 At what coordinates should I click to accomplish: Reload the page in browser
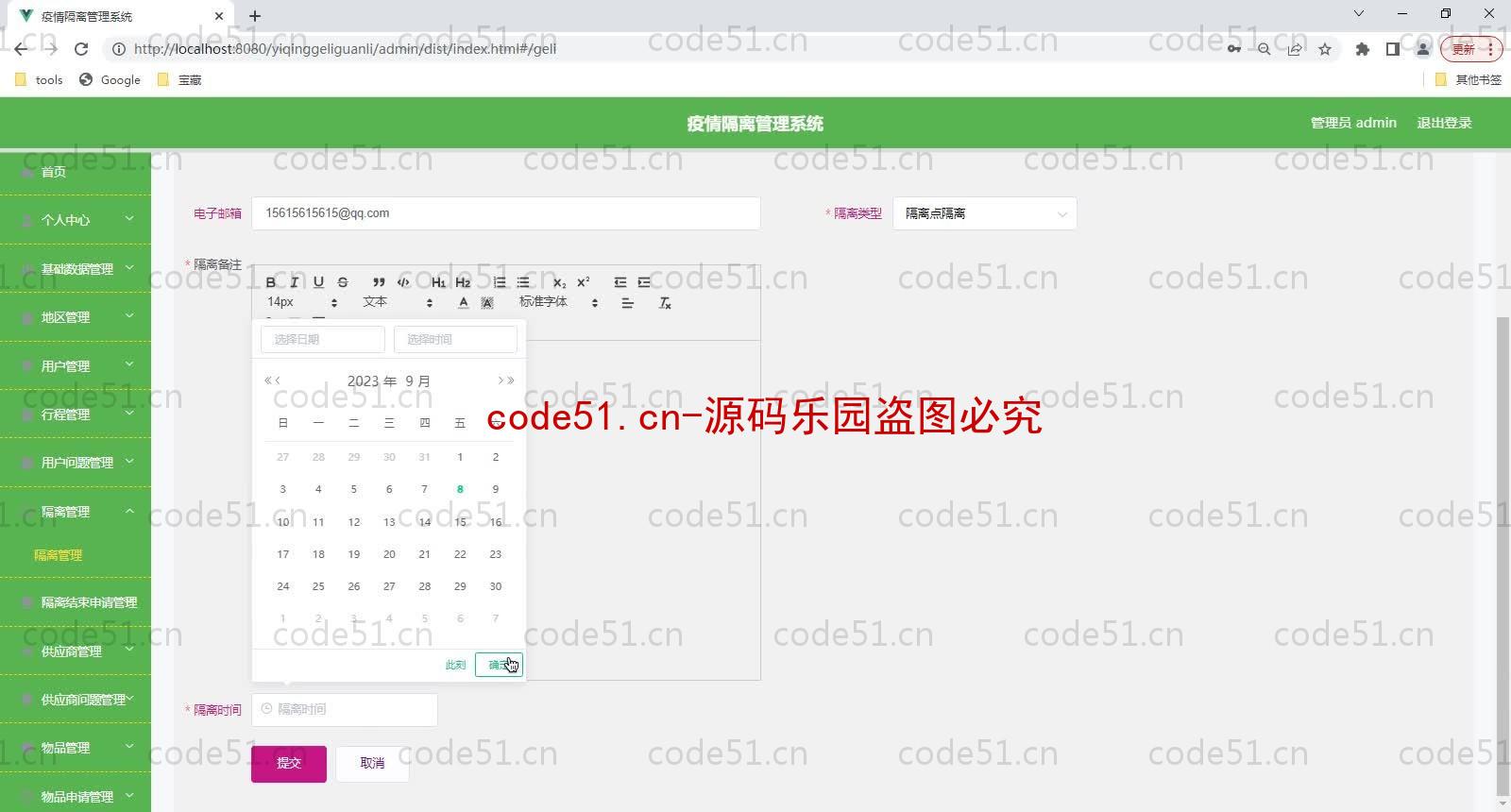click(81, 49)
